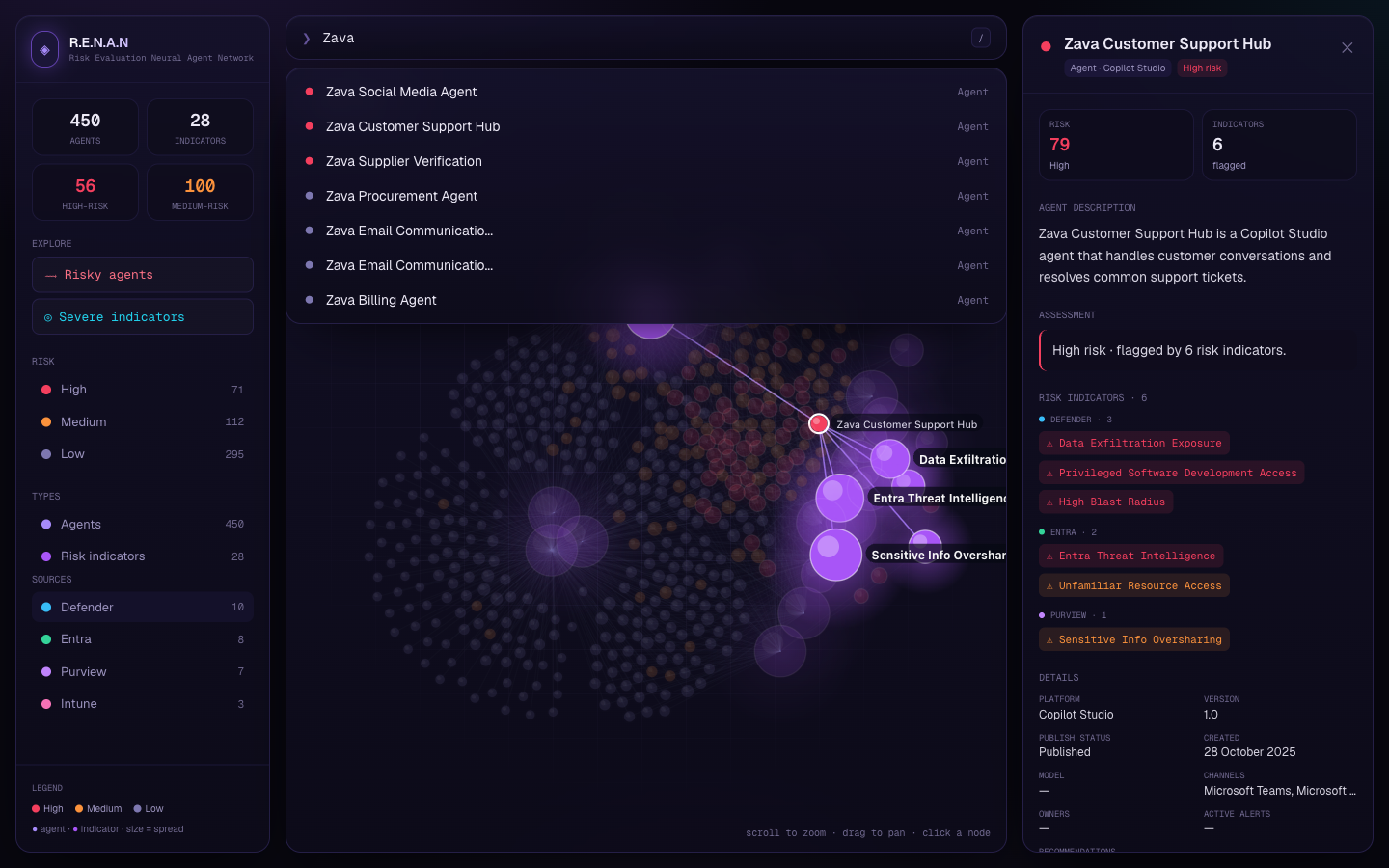Click the Sensitive Info Oversharing purple node
The width and height of the screenshot is (1389, 868).
click(x=835, y=555)
